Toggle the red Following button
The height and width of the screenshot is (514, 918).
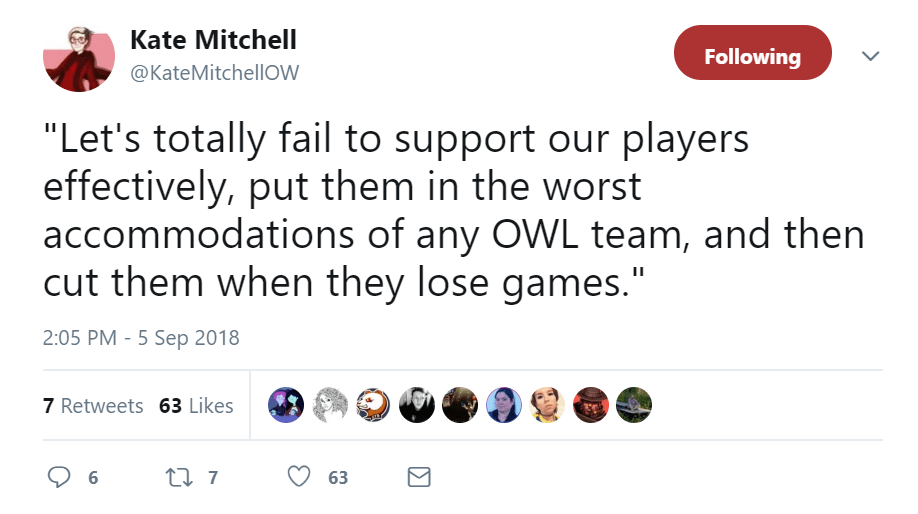752,56
